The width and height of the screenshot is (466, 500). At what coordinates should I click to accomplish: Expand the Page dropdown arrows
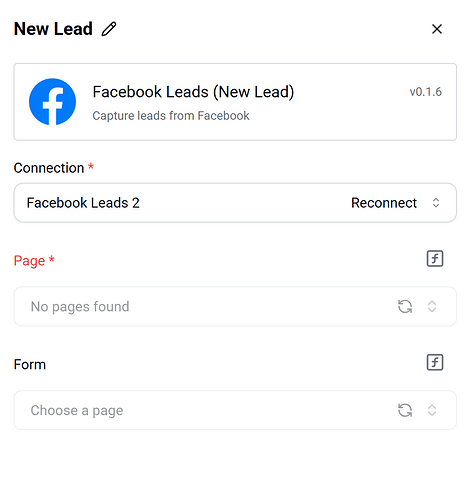point(432,306)
